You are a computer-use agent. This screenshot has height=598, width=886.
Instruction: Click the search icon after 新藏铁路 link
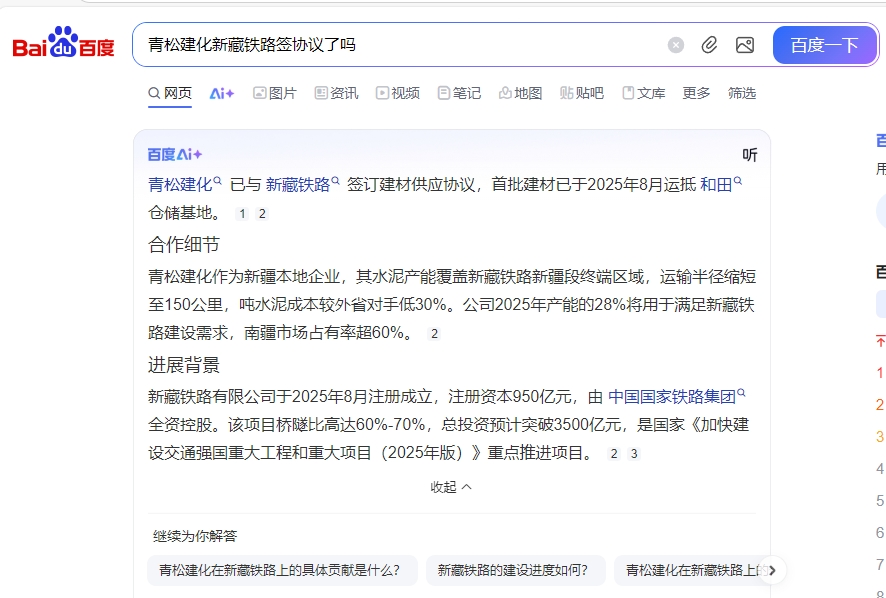pyautogui.click(x=336, y=181)
